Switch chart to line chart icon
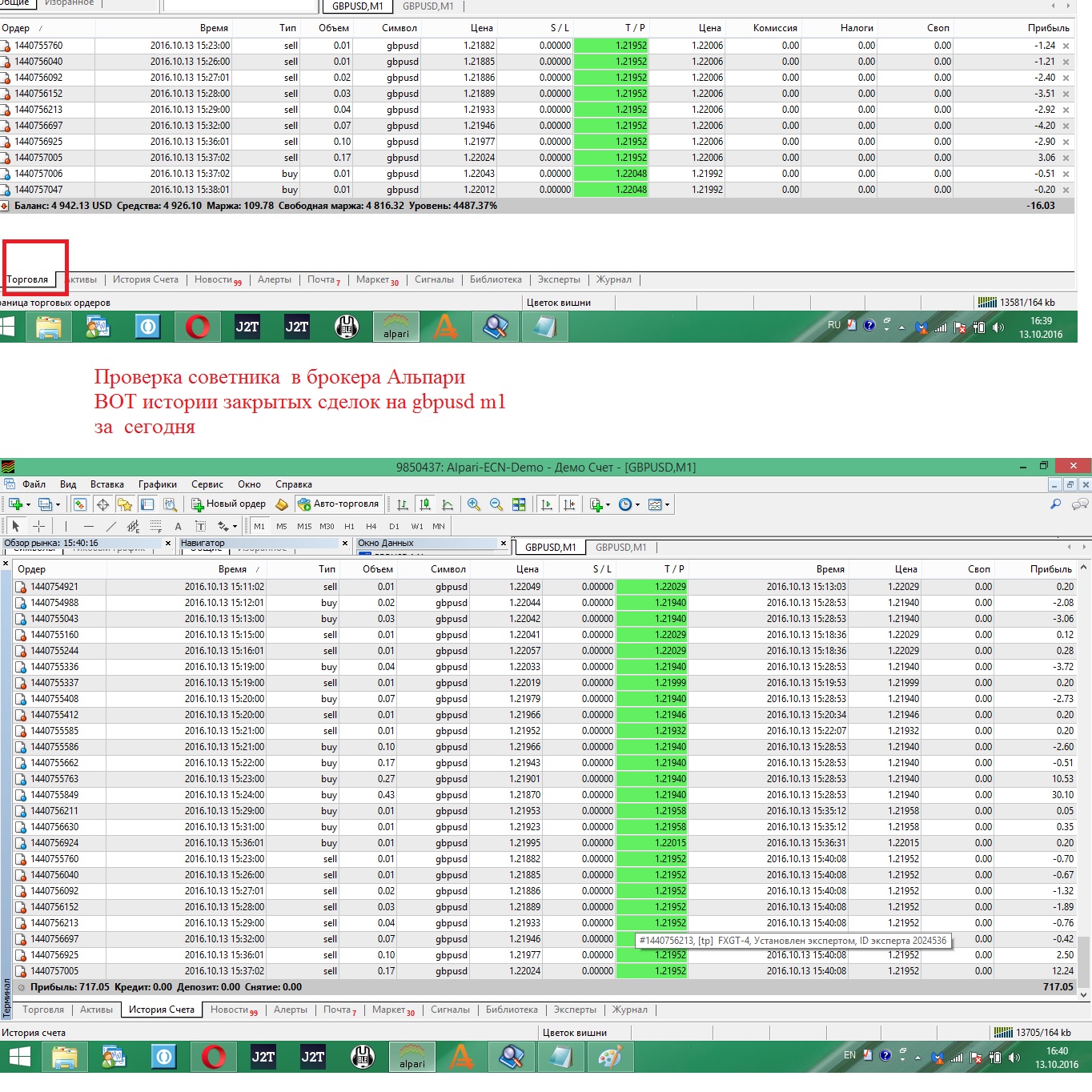The image size is (1092, 1092). tap(448, 504)
